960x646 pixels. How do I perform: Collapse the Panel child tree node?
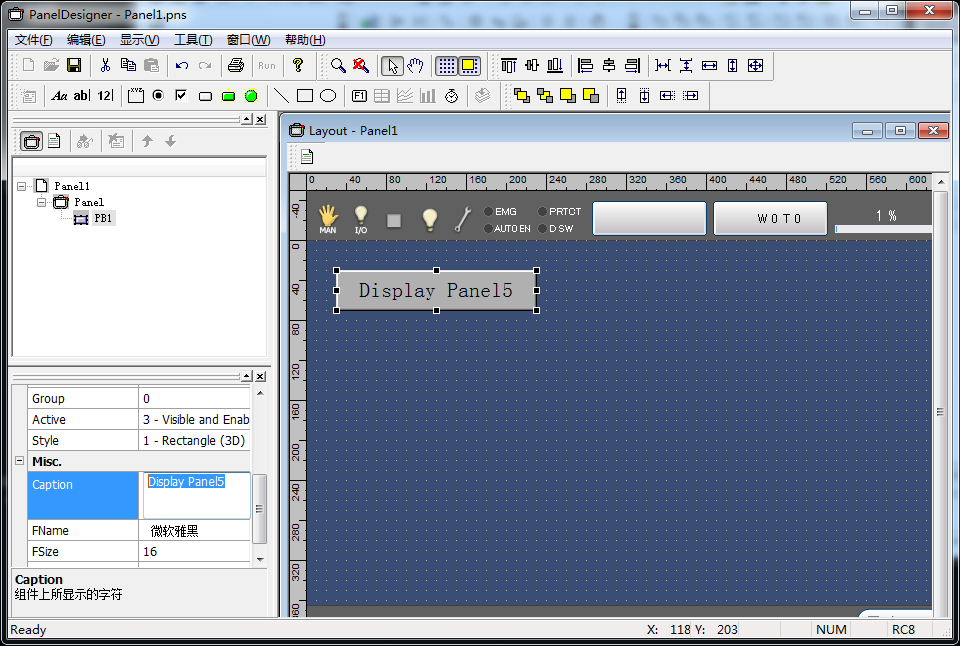42,202
